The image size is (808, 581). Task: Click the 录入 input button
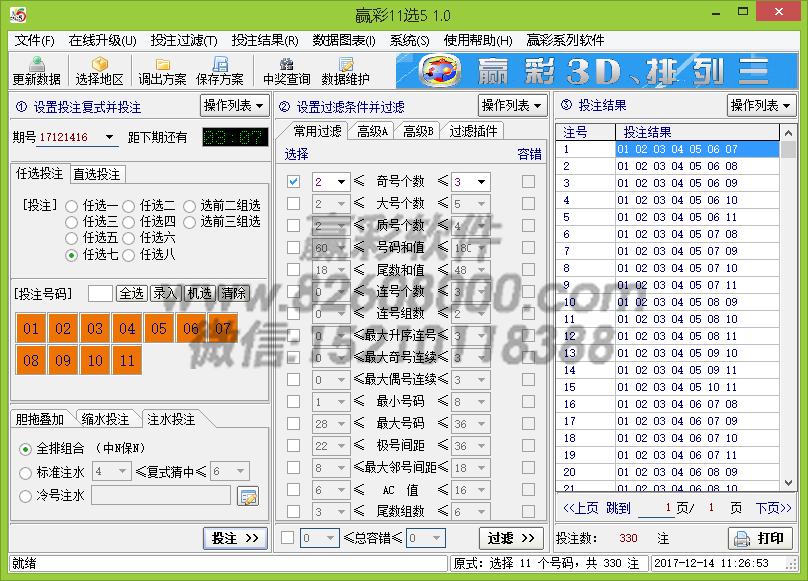pyautogui.click(x=165, y=293)
